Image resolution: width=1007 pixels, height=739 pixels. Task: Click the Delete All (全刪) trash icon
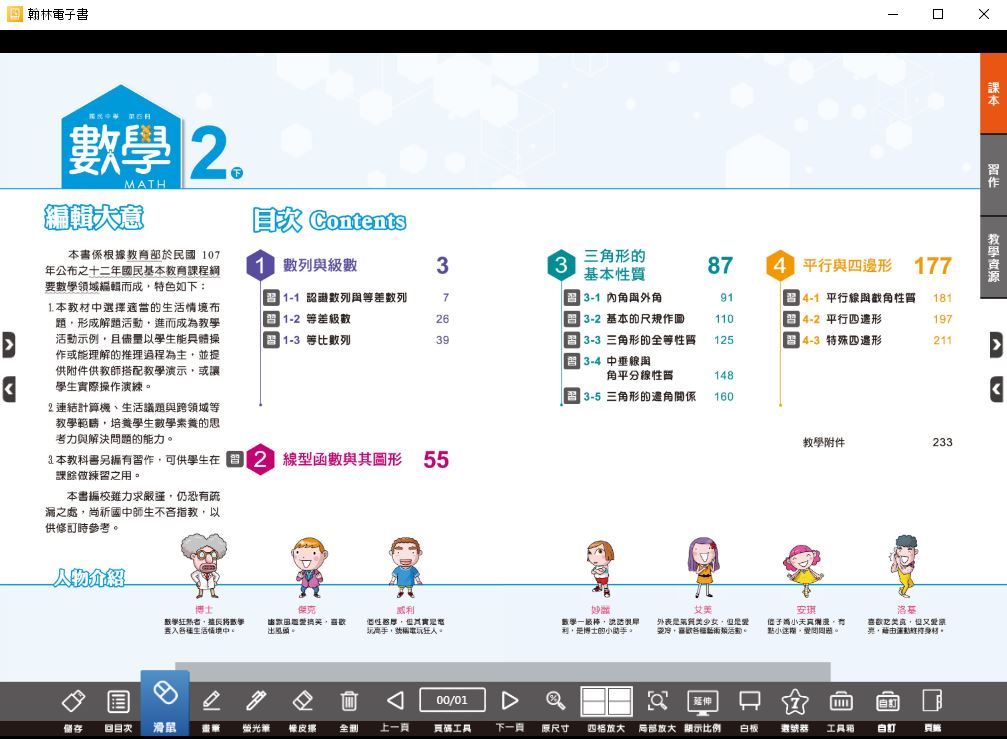coord(349,701)
